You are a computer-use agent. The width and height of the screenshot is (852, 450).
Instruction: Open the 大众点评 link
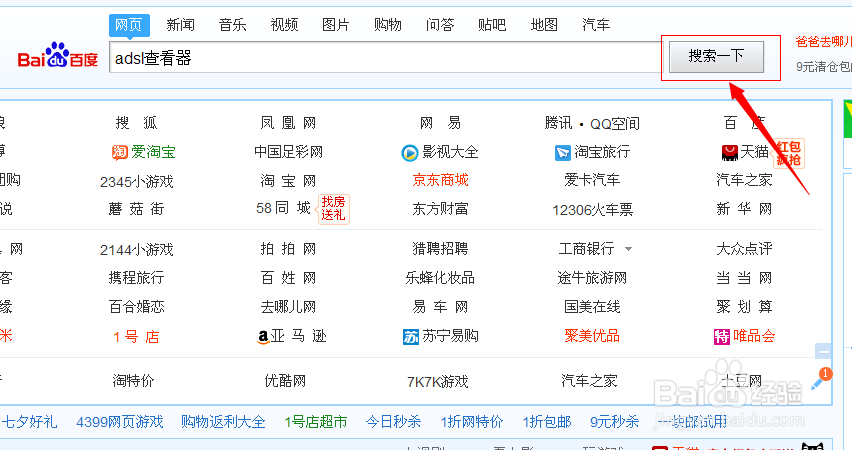pyautogui.click(x=744, y=249)
